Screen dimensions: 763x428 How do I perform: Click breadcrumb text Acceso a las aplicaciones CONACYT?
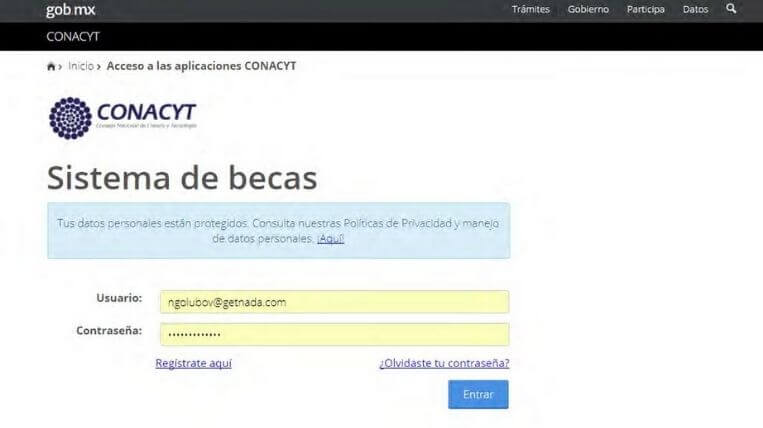[201, 66]
